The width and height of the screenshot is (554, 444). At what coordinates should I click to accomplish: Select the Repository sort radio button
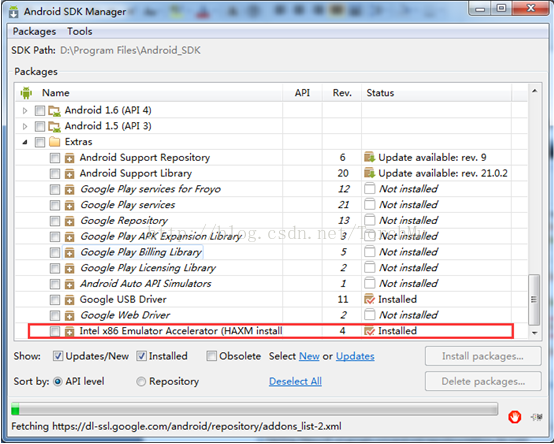141,381
